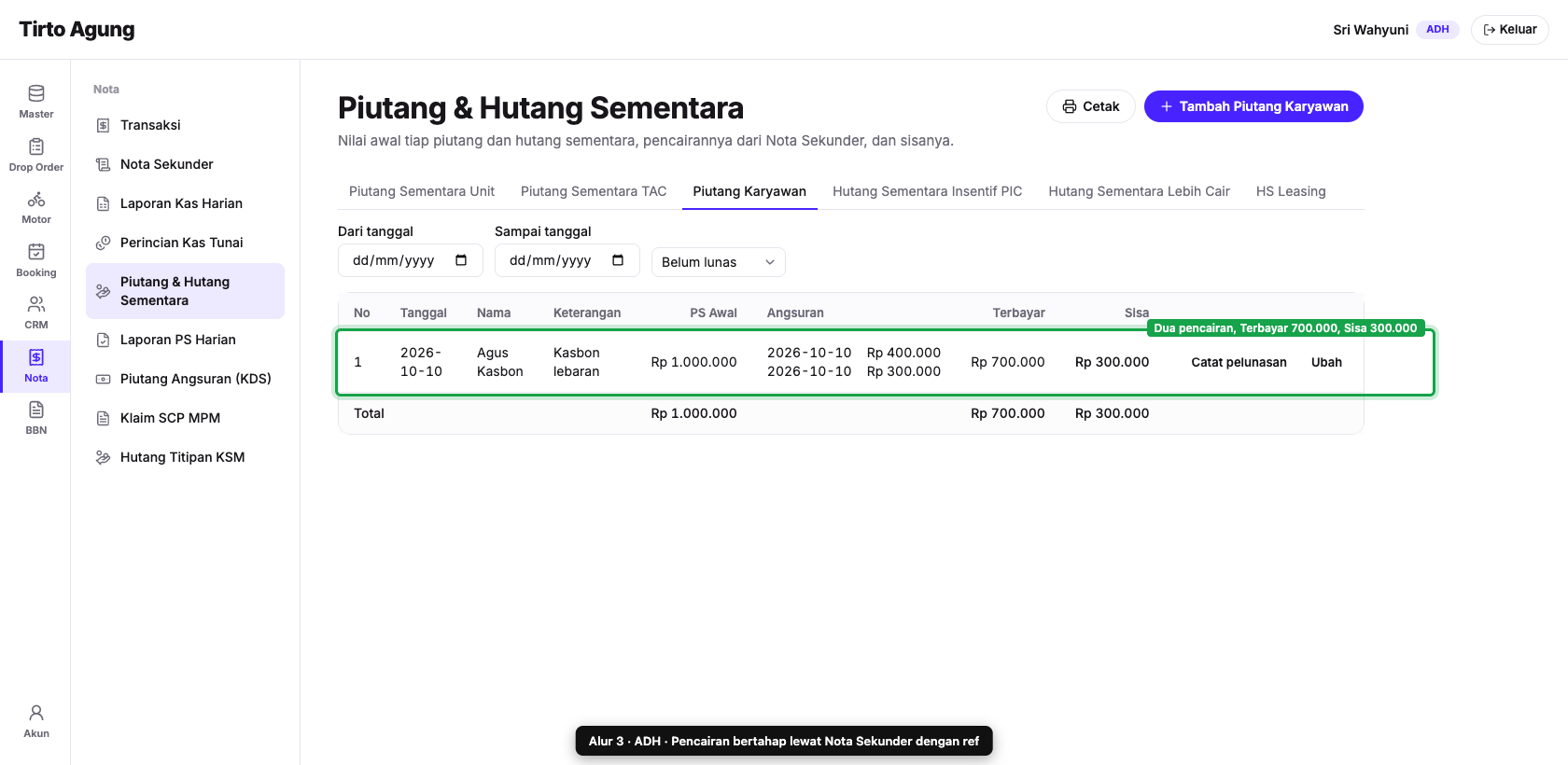1568x765 pixels.
Task: Open the Drop Order clipboard icon
Action: 35,146
